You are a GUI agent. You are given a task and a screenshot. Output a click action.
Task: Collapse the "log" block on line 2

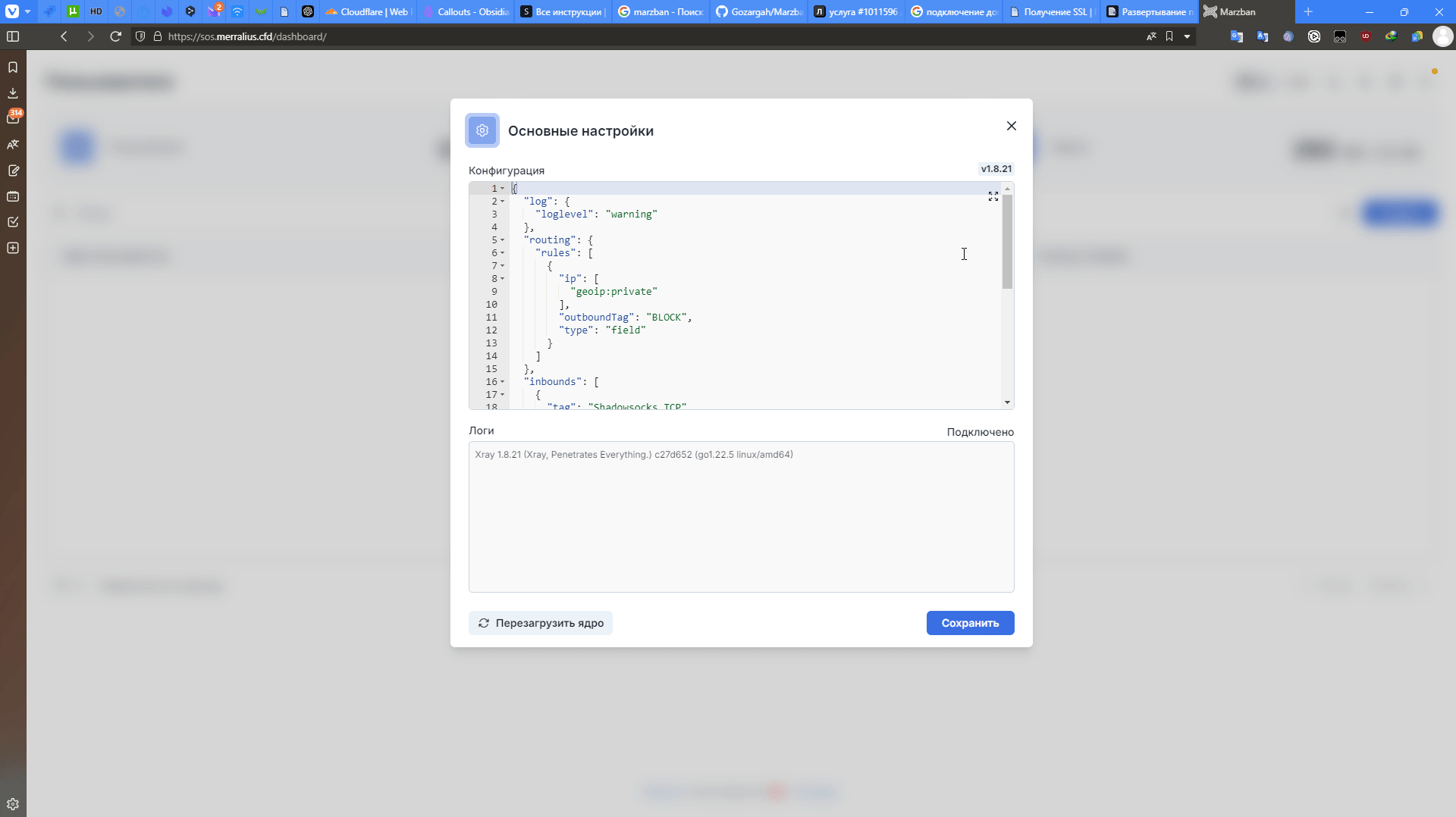click(x=502, y=202)
